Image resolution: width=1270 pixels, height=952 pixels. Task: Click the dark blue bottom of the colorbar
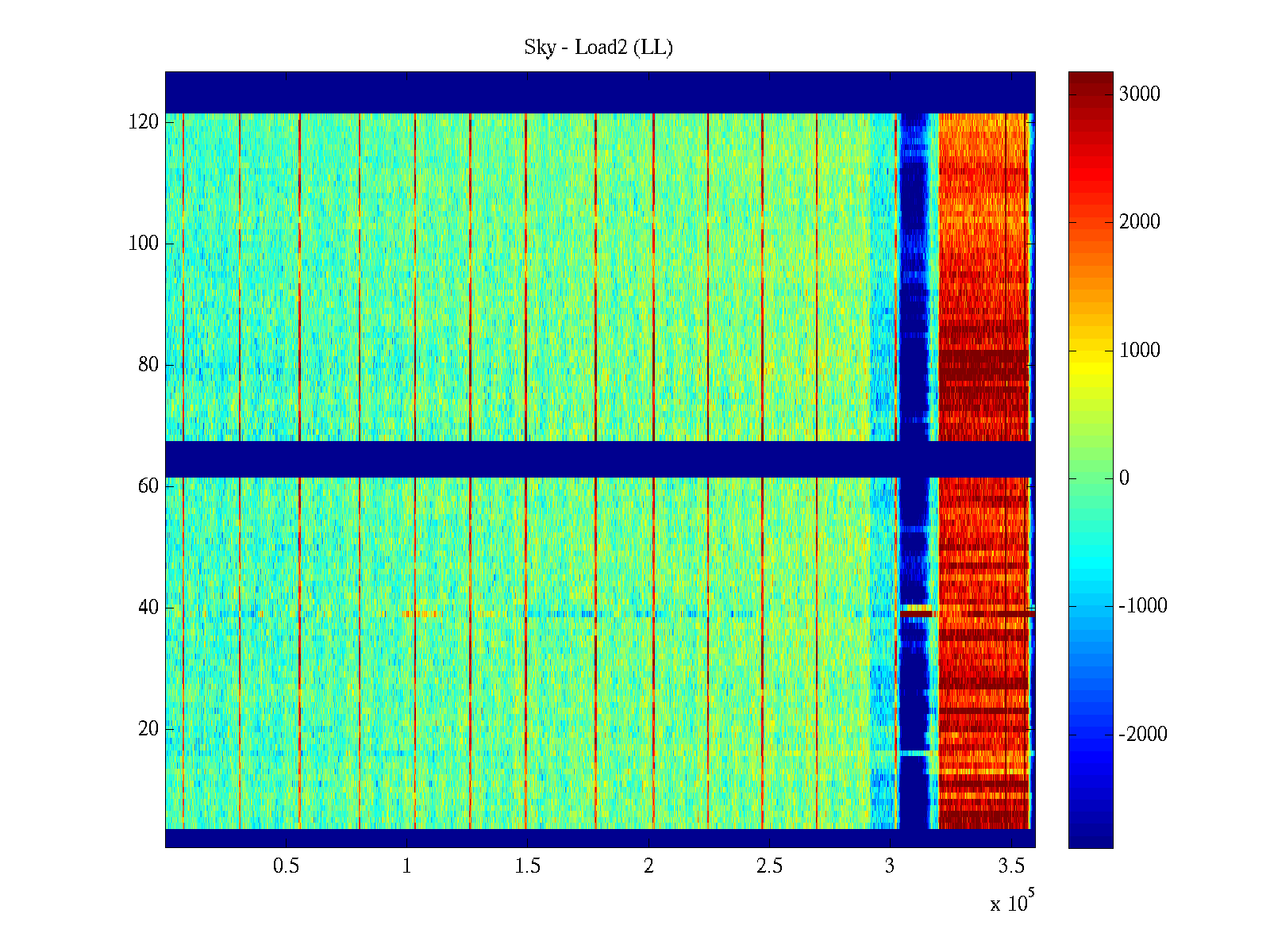pyautogui.click(x=1090, y=837)
